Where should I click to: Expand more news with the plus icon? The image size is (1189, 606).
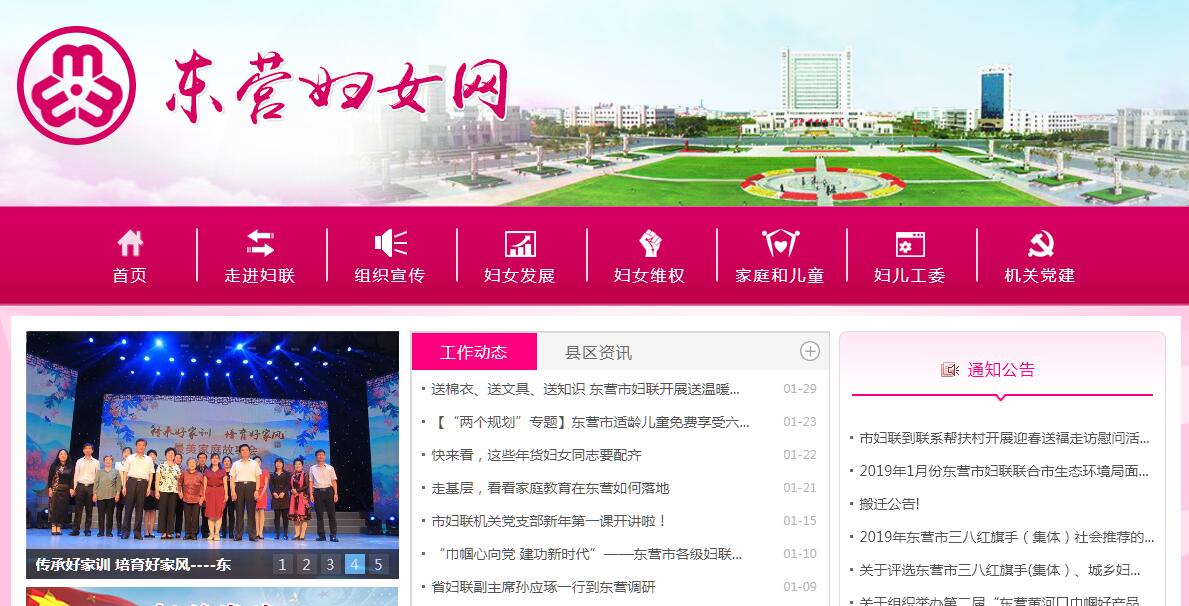tap(810, 351)
